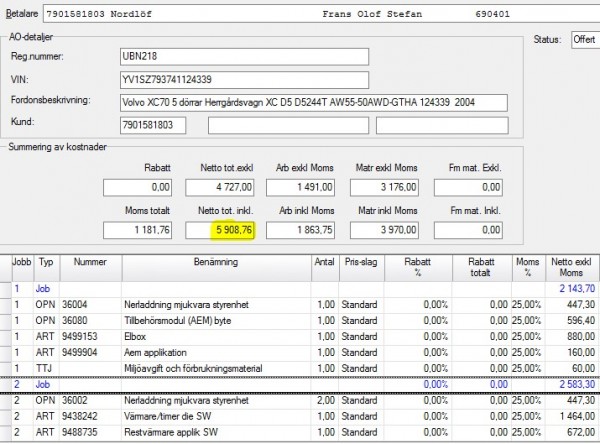The height and width of the screenshot is (444, 600).
Task: Select the Rabatt value 0,00 field
Action: tap(137, 188)
